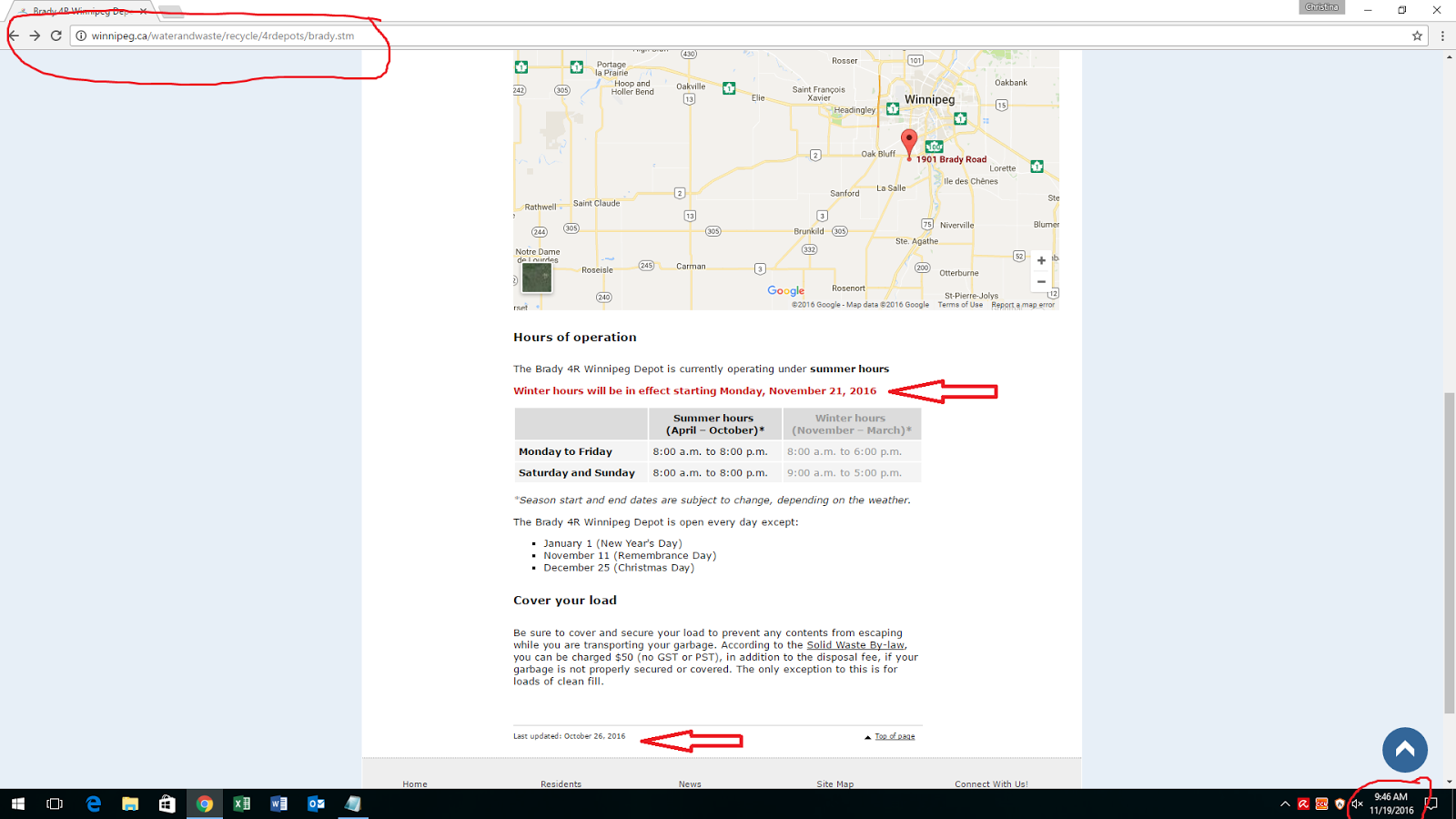Click Report a map error

coord(1023,305)
